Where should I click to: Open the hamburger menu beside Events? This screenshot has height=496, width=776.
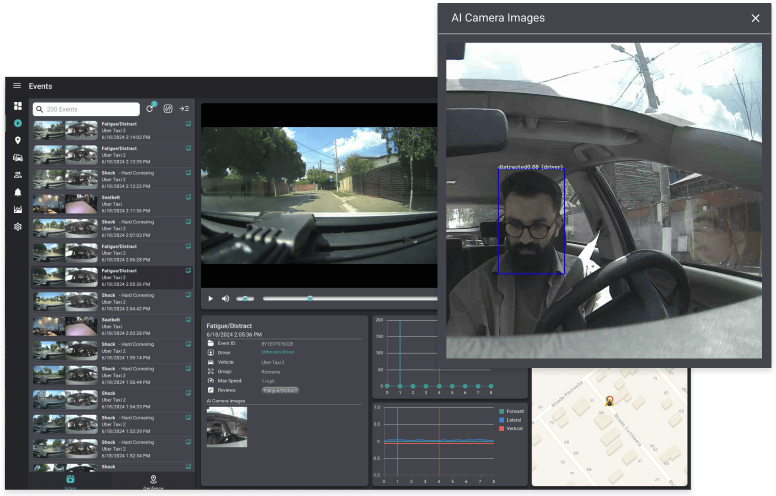pyautogui.click(x=17, y=86)
